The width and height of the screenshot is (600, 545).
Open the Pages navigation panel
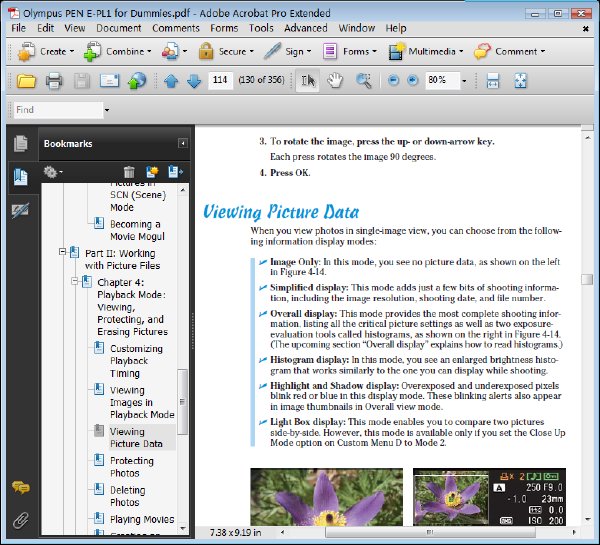click(21, 144)
